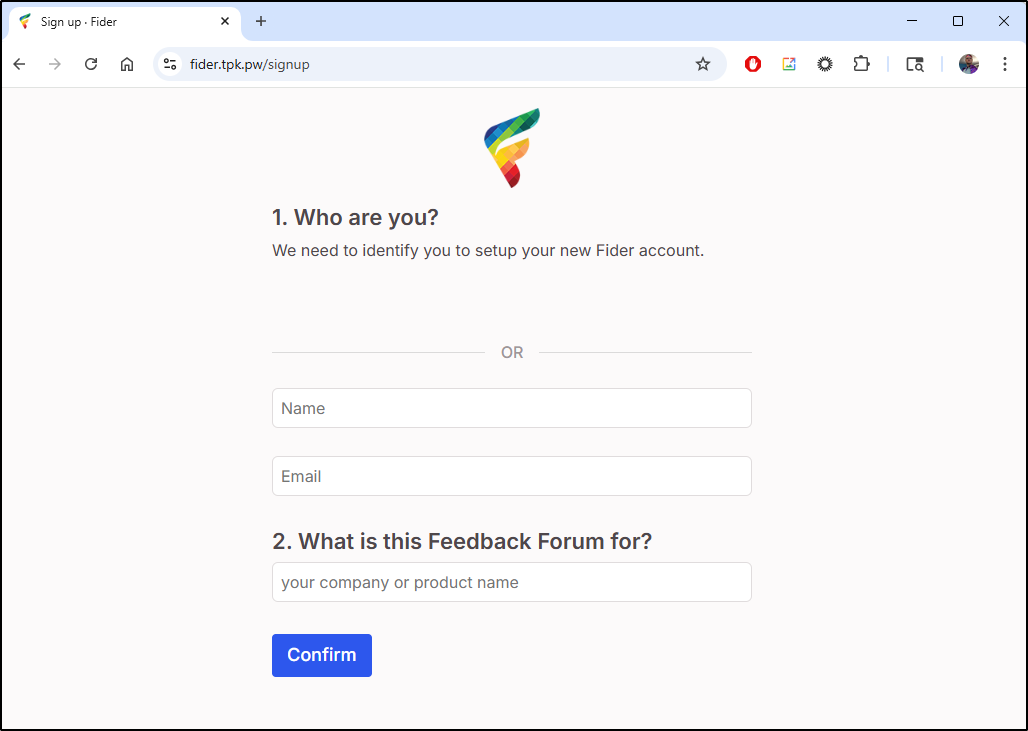Open the red ad blocker extension
This screenshot has height=731, width=1028.
point(753,64)
